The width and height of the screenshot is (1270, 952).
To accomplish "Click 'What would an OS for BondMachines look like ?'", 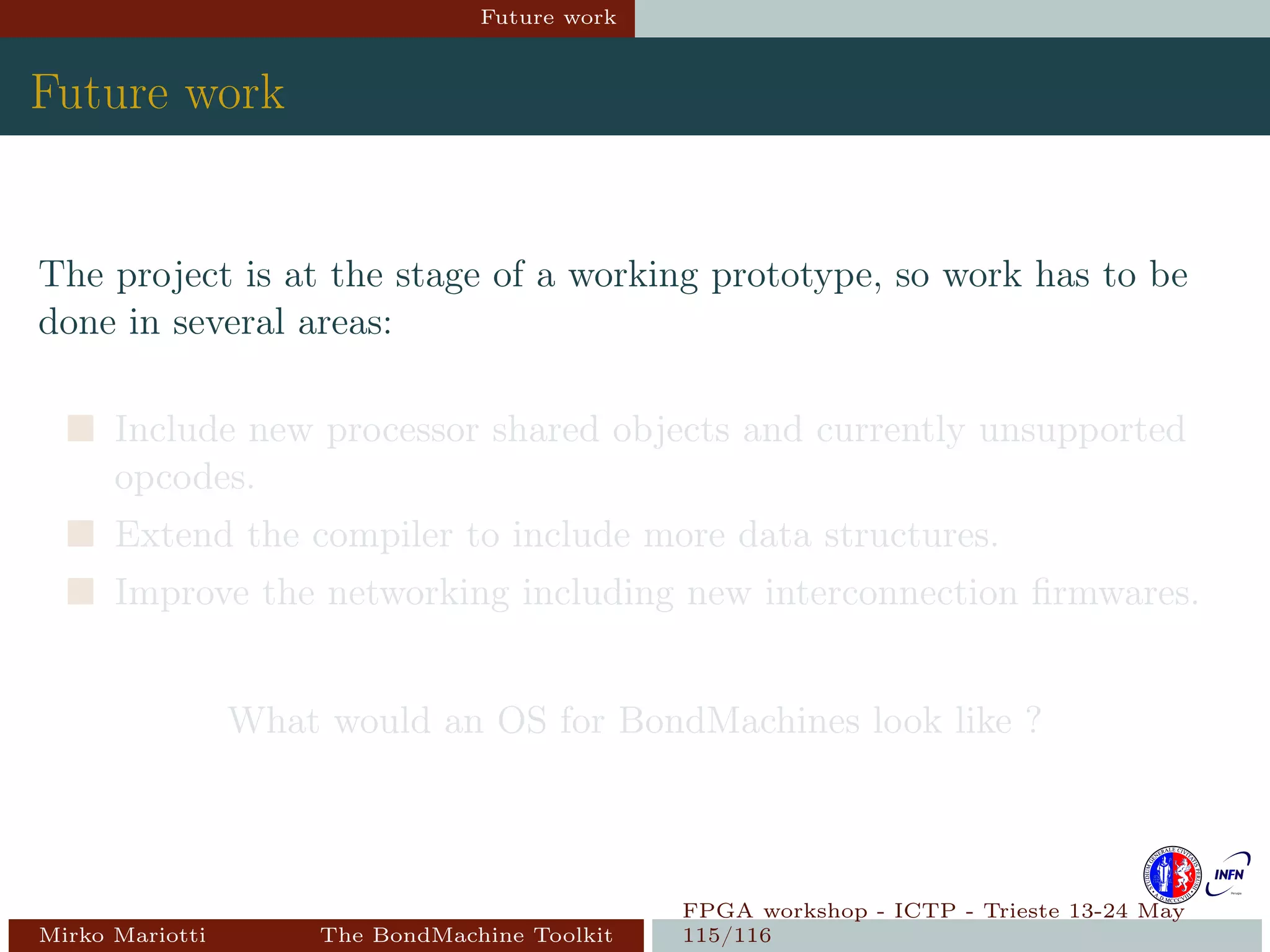I will [635, 721].
